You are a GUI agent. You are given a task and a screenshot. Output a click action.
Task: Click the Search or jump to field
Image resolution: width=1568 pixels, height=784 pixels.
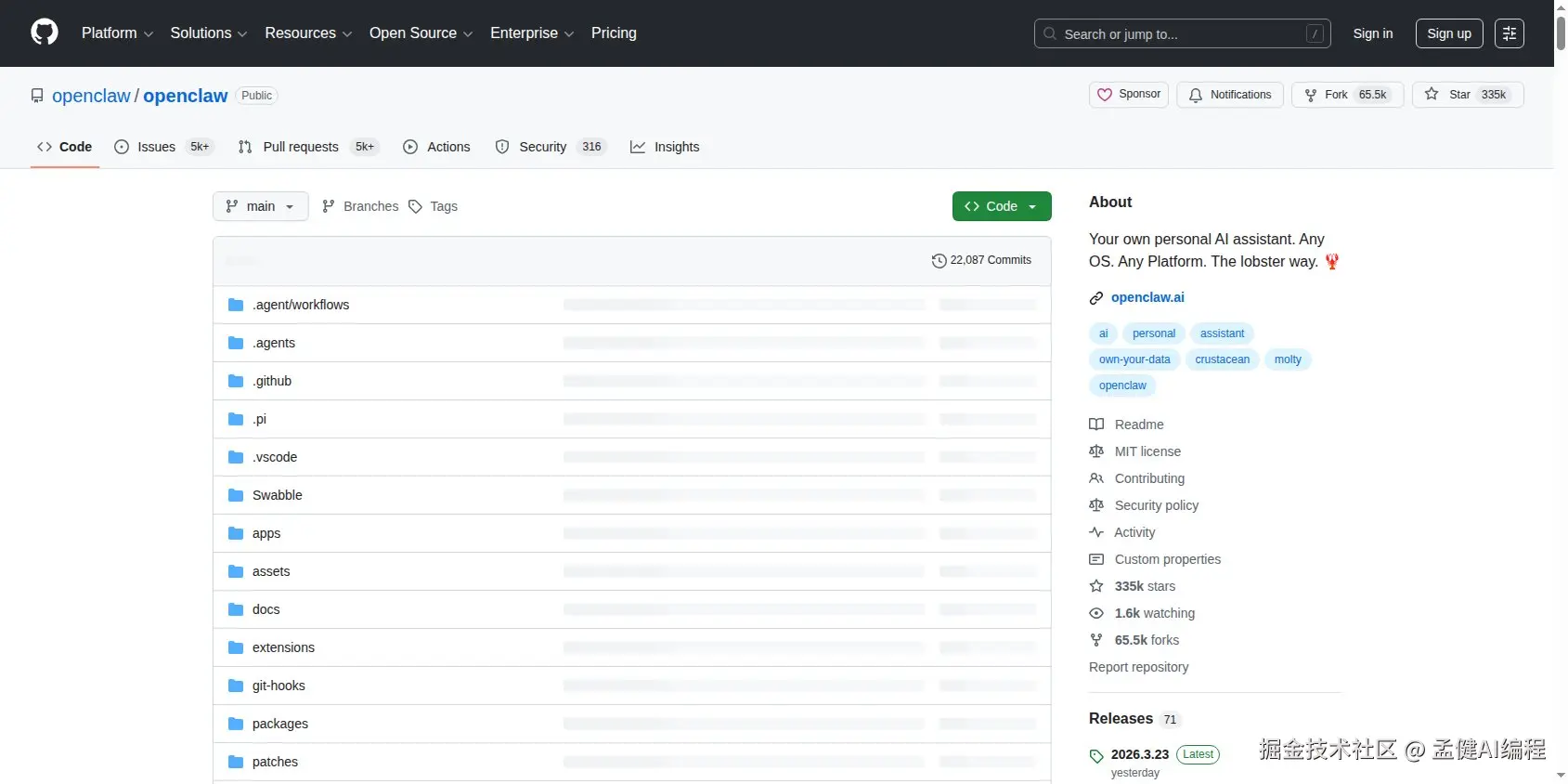[1181, 33]
